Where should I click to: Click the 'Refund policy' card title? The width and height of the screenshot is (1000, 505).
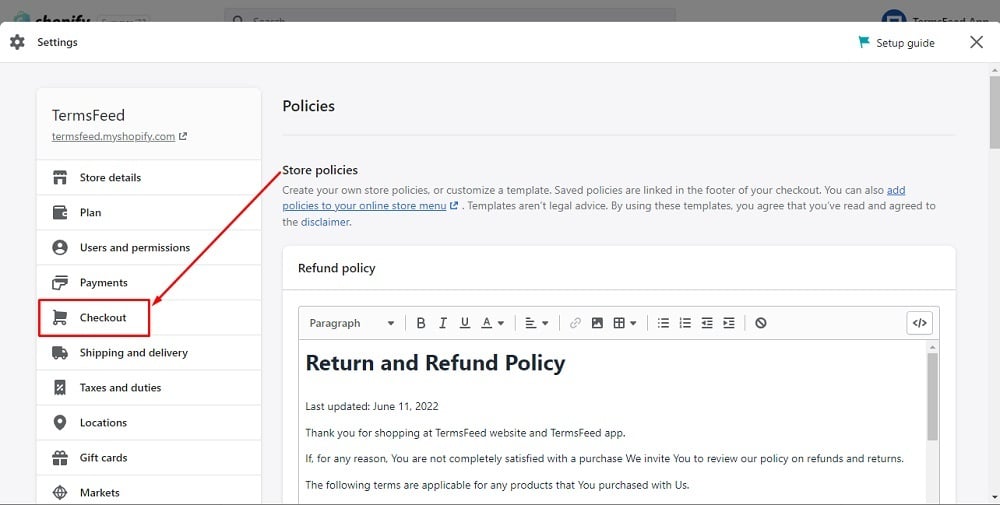[337, 268]
